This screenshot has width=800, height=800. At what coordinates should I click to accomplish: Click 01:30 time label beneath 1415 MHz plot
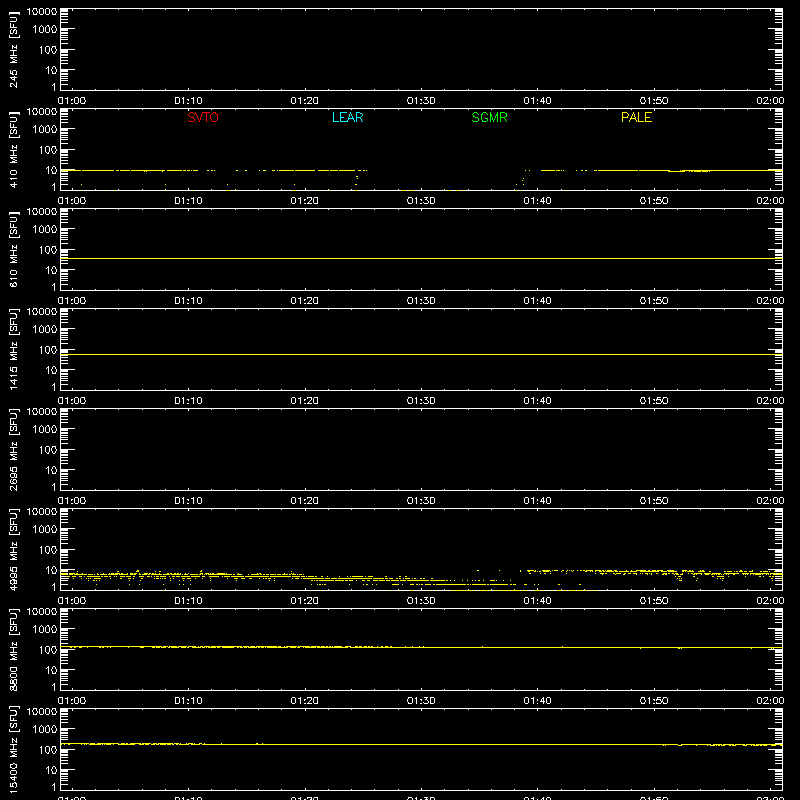click(421, 401)
